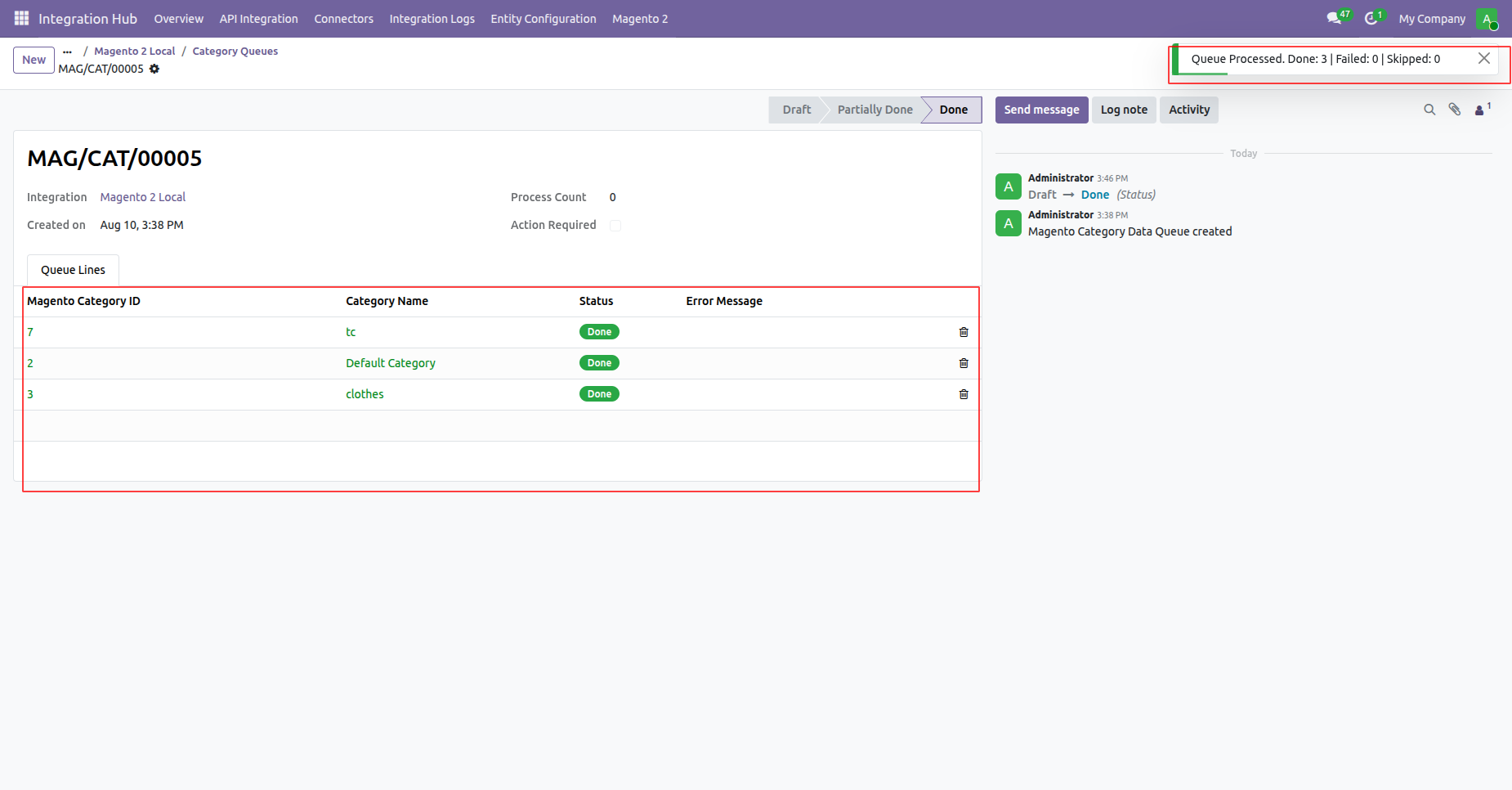Open Magento 2 Local breadcrumb link
This screenshot has height=790, width=1512.
tap(134, 51)
